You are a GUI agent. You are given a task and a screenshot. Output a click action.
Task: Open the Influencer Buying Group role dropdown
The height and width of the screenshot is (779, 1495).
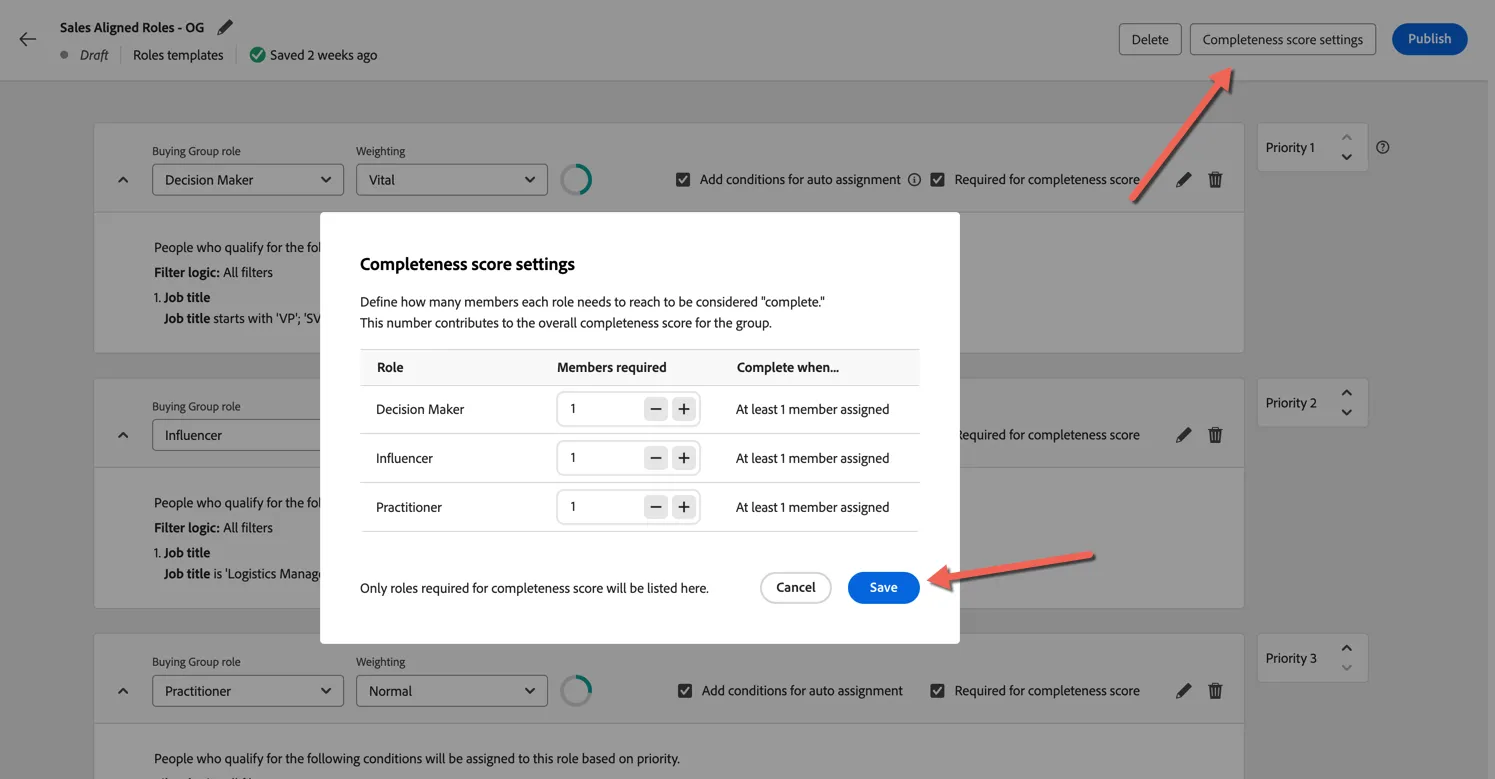(x=236, y=435)
